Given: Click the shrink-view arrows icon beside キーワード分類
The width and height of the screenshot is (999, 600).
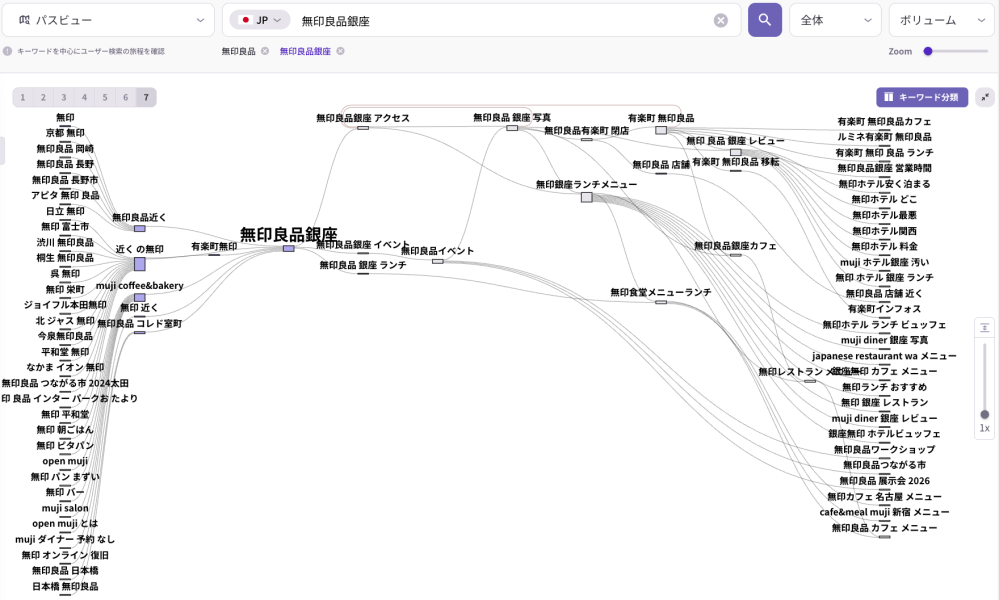Looking at the screenshot, I should 985,98.
